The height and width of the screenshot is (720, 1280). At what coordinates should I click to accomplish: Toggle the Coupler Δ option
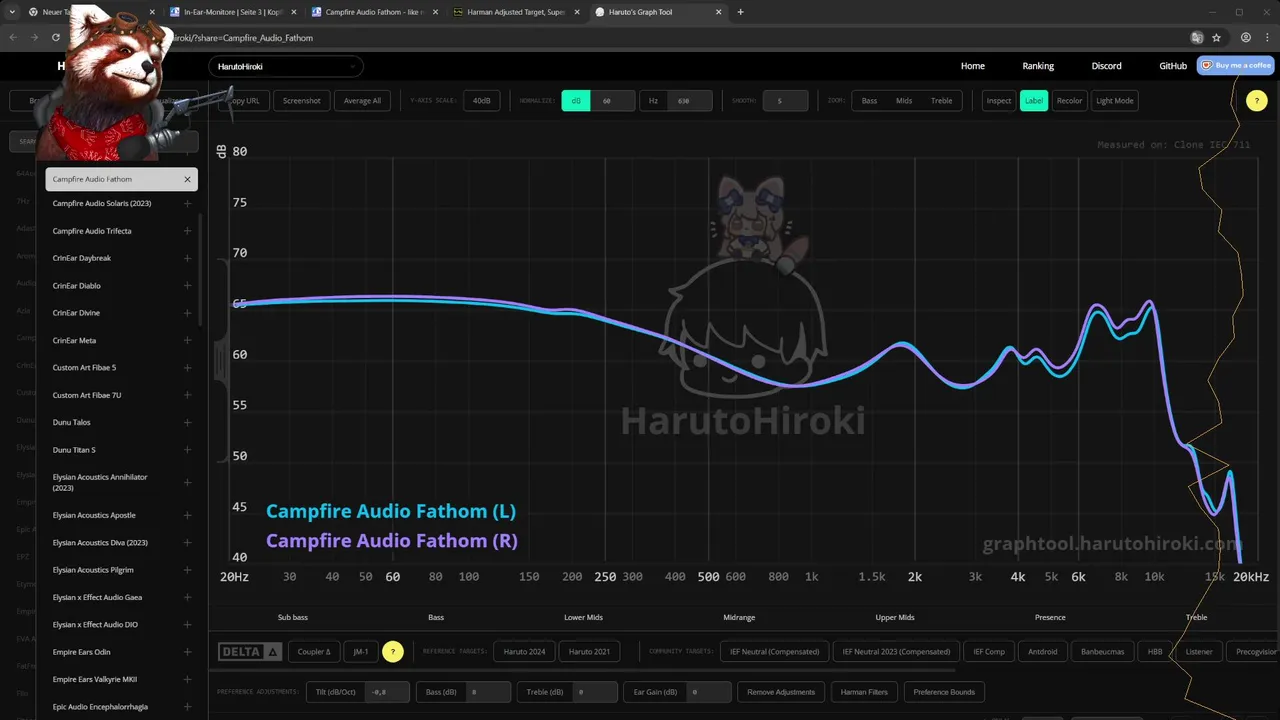click(x=314, y=652)
